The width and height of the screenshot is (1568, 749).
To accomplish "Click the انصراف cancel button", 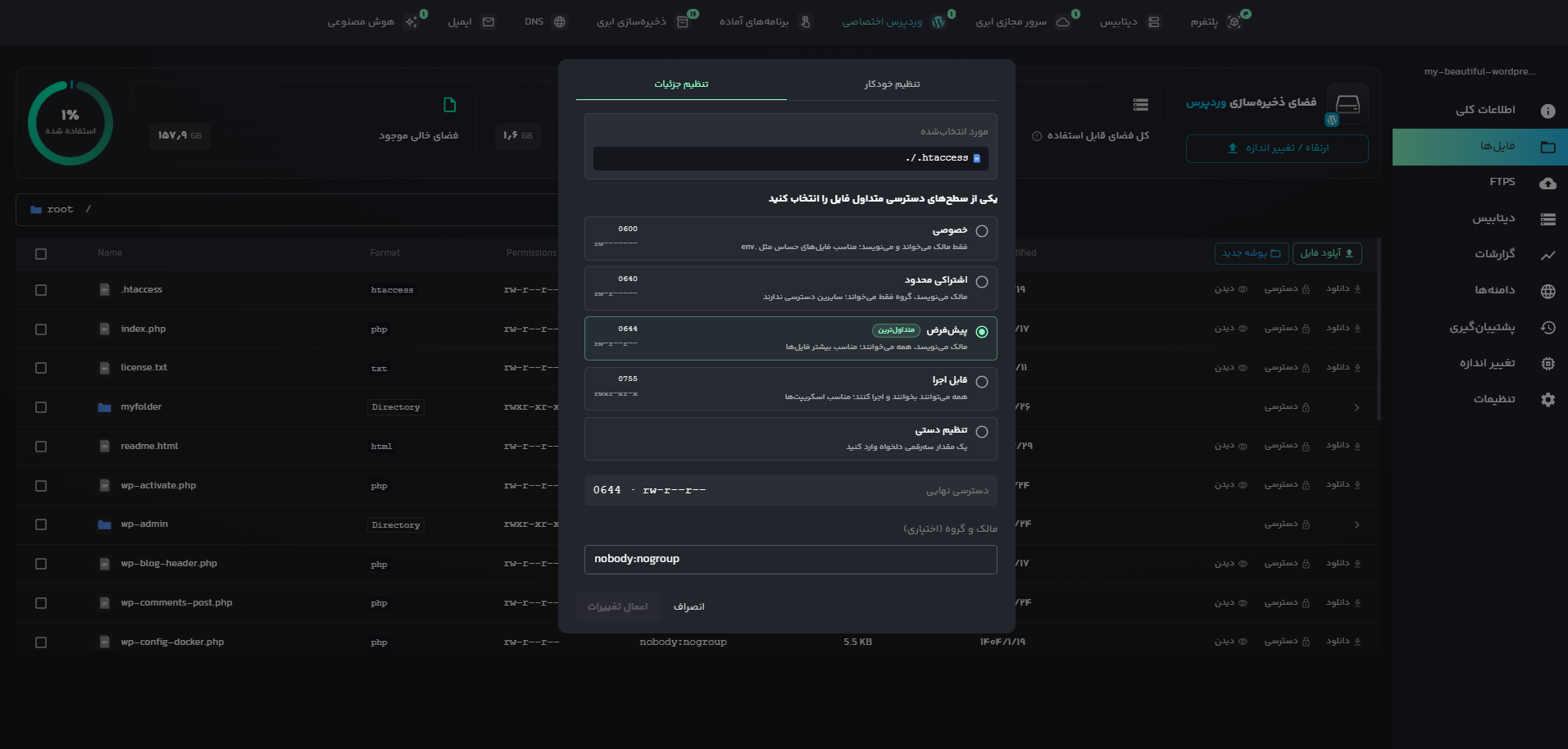I will tap(689, 606).
